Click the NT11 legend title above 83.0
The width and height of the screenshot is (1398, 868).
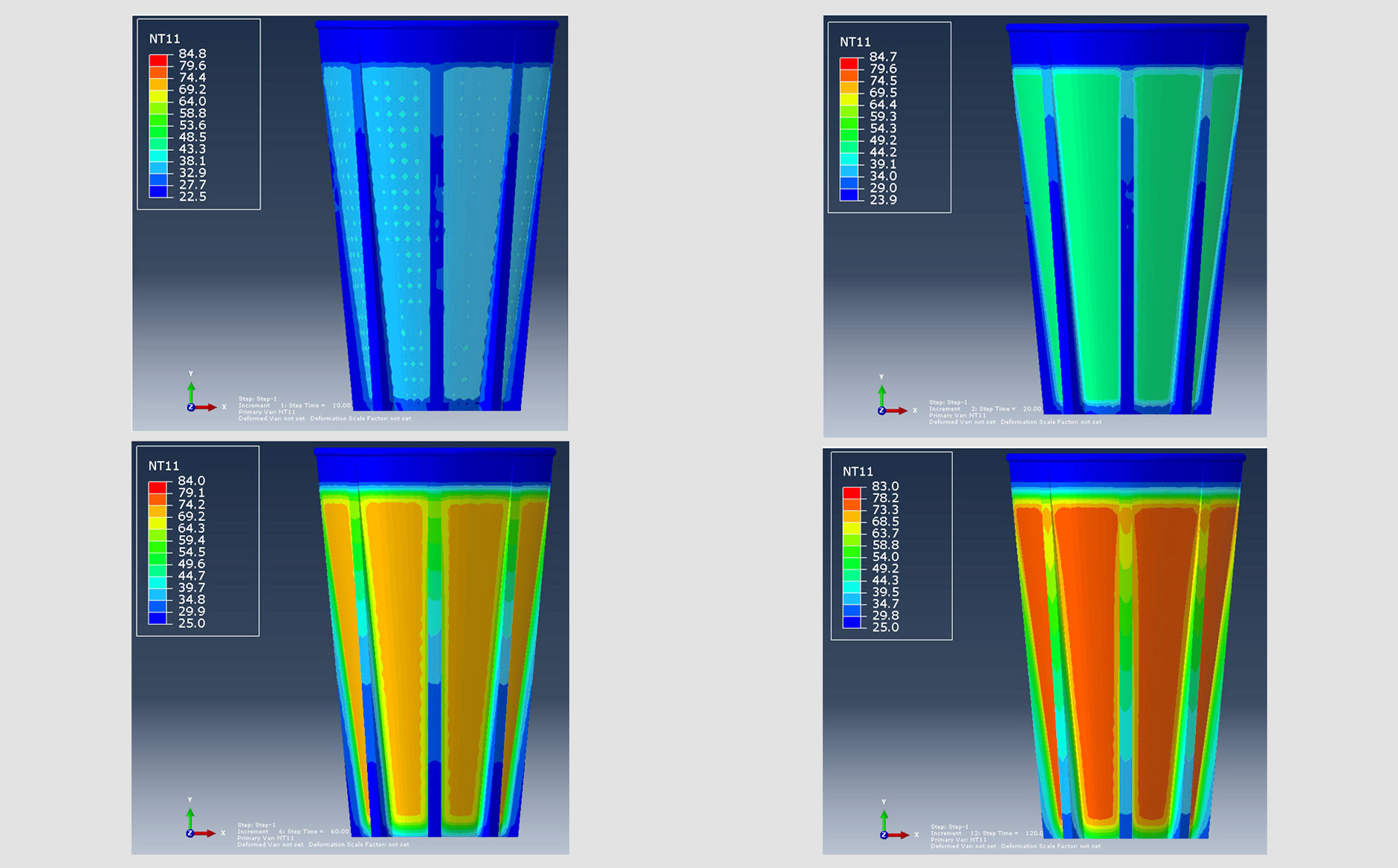click(858, 471)
